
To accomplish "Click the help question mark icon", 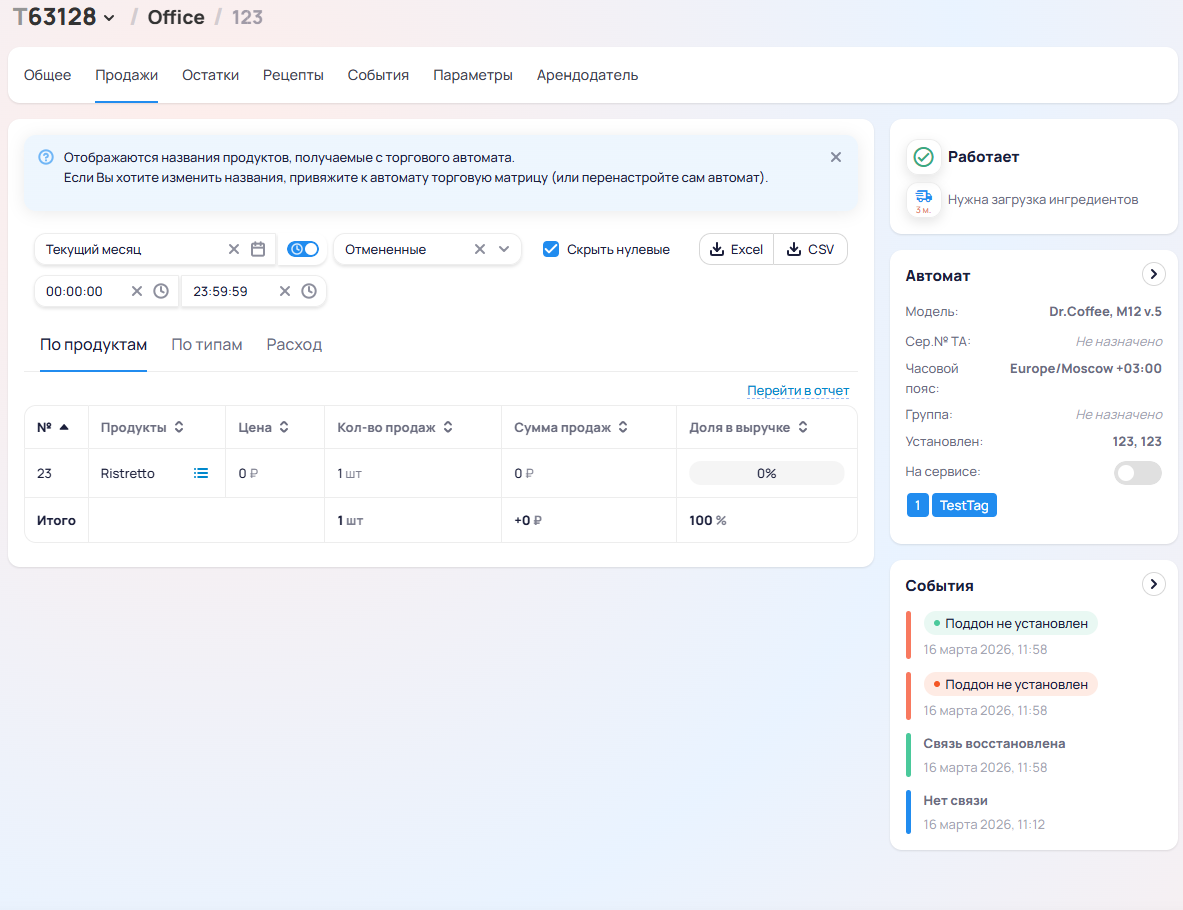I will point(46,157).
